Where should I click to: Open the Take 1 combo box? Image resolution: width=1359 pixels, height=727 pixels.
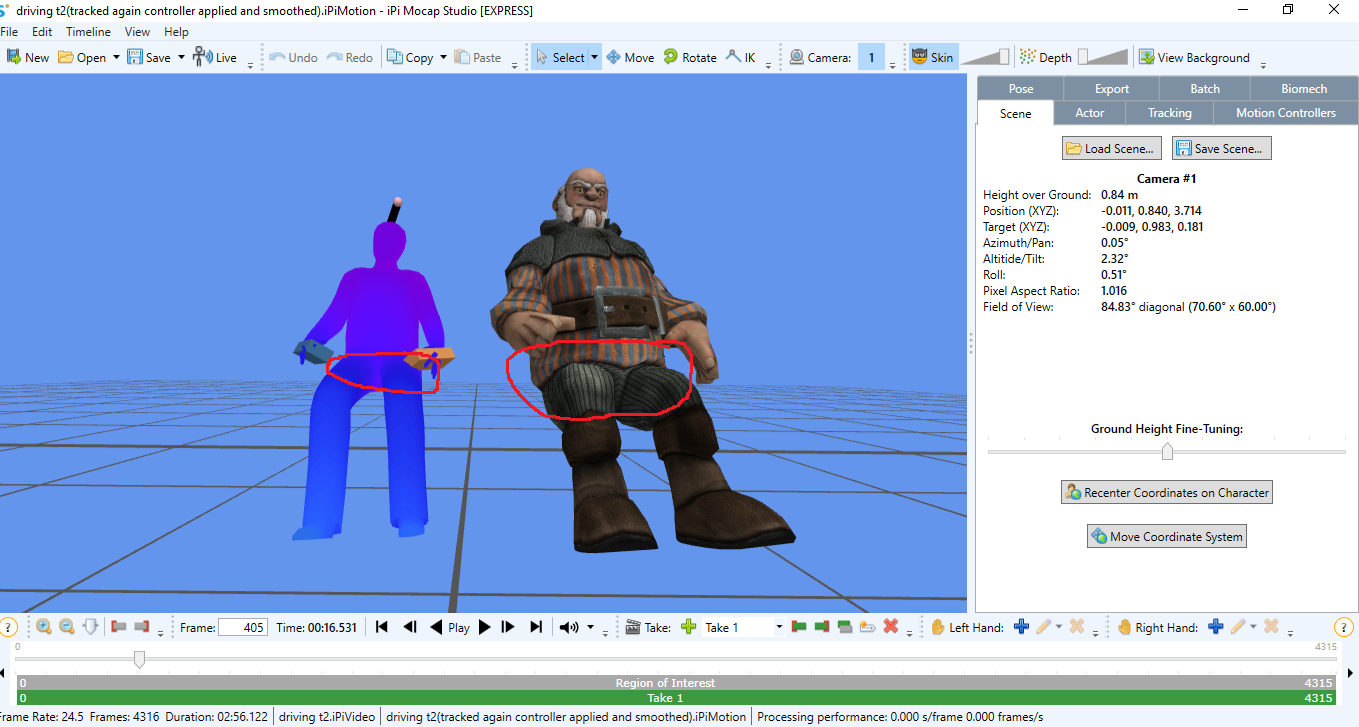(x=742, y=627)
